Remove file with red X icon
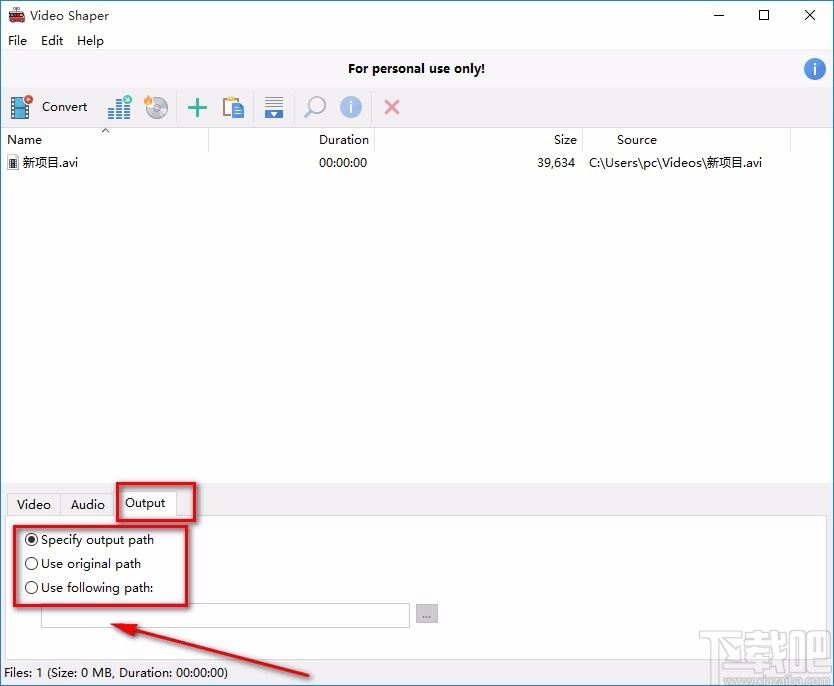 pos(392,107)
